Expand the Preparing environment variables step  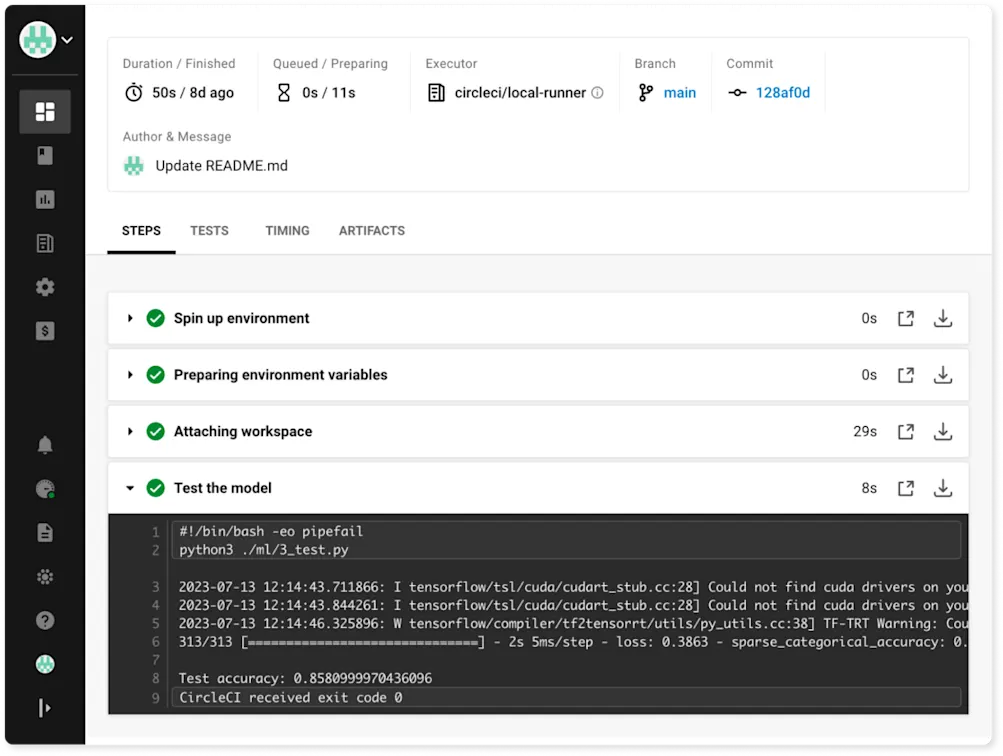coord(129,375)
